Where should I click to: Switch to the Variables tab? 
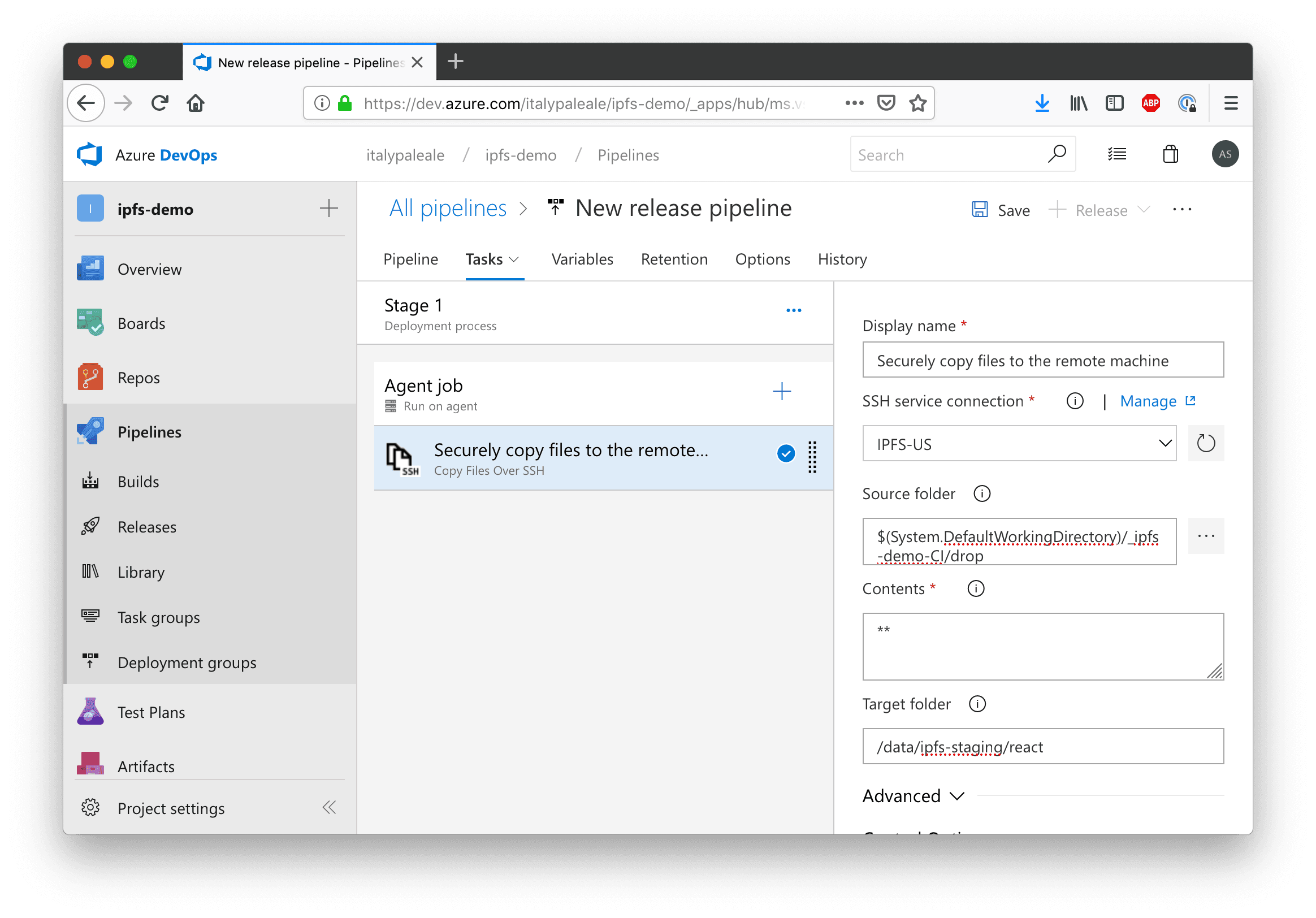(582, 259)
